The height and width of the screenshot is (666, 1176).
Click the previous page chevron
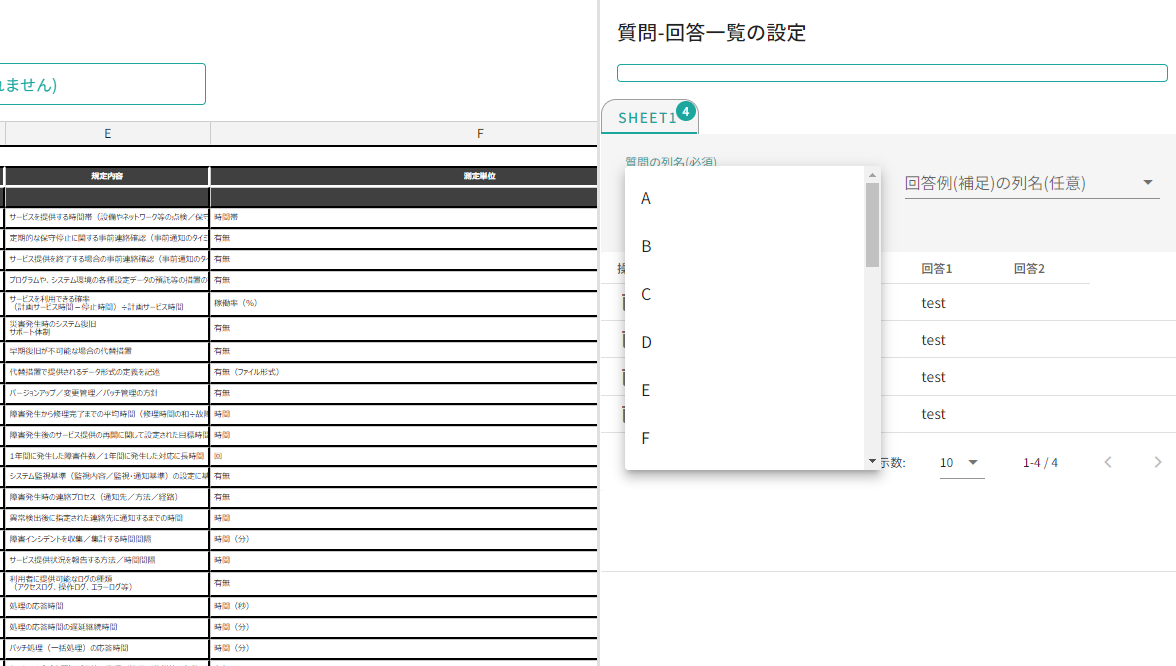point(1107,463)
